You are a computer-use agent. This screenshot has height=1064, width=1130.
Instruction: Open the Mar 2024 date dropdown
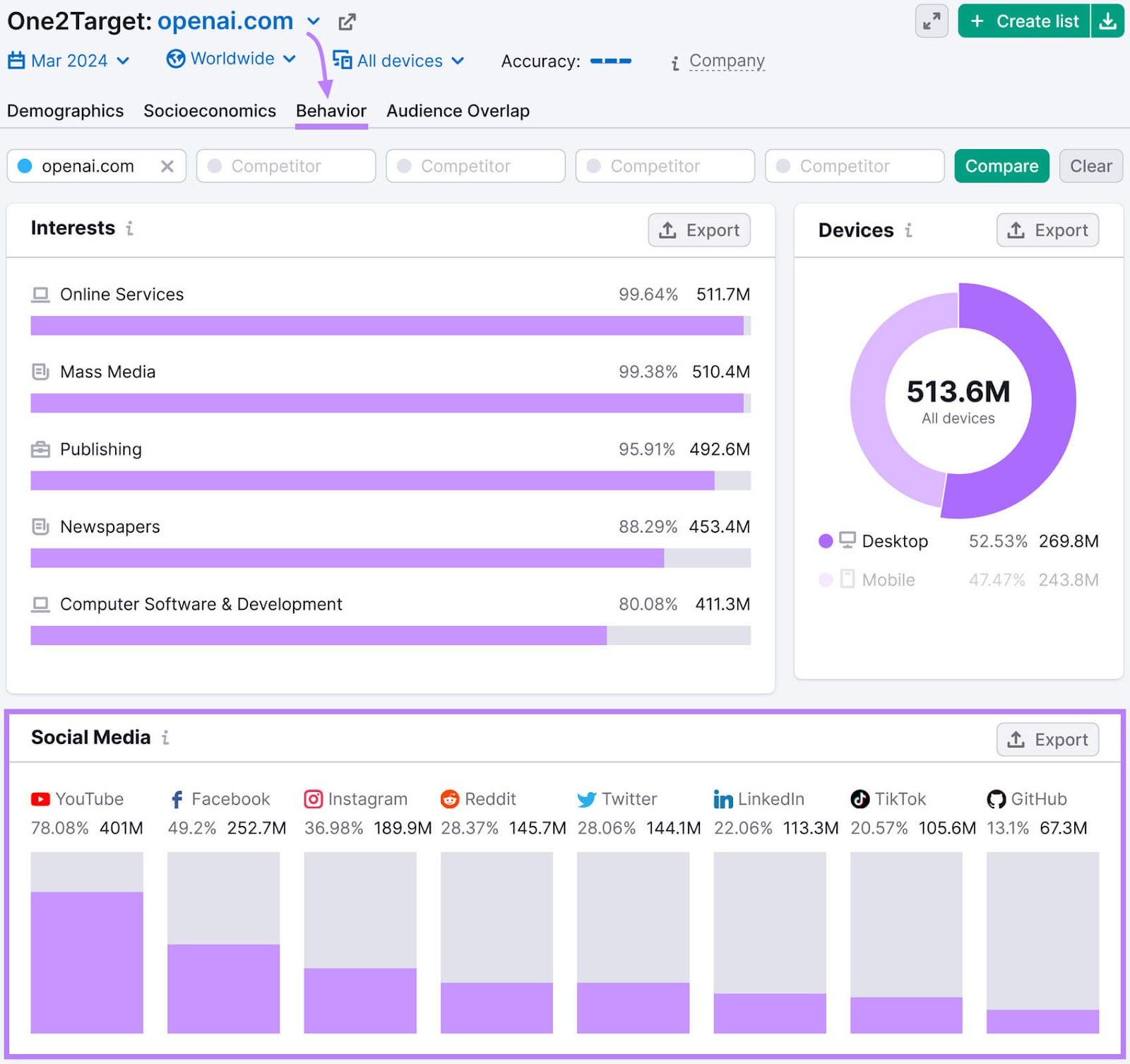[69, 61]
